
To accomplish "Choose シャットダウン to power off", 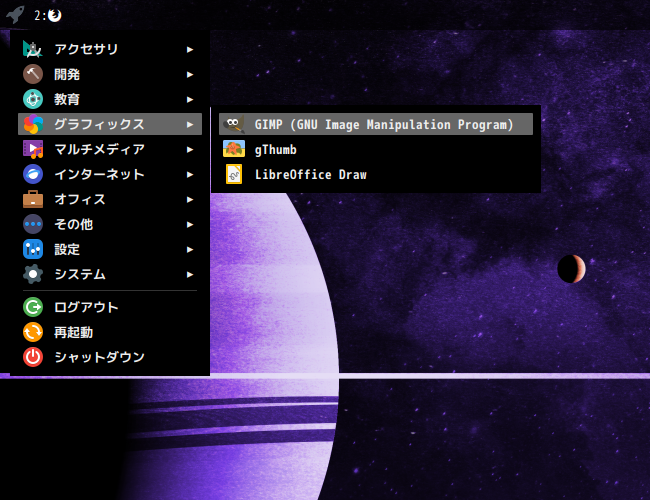I will 110,357.
